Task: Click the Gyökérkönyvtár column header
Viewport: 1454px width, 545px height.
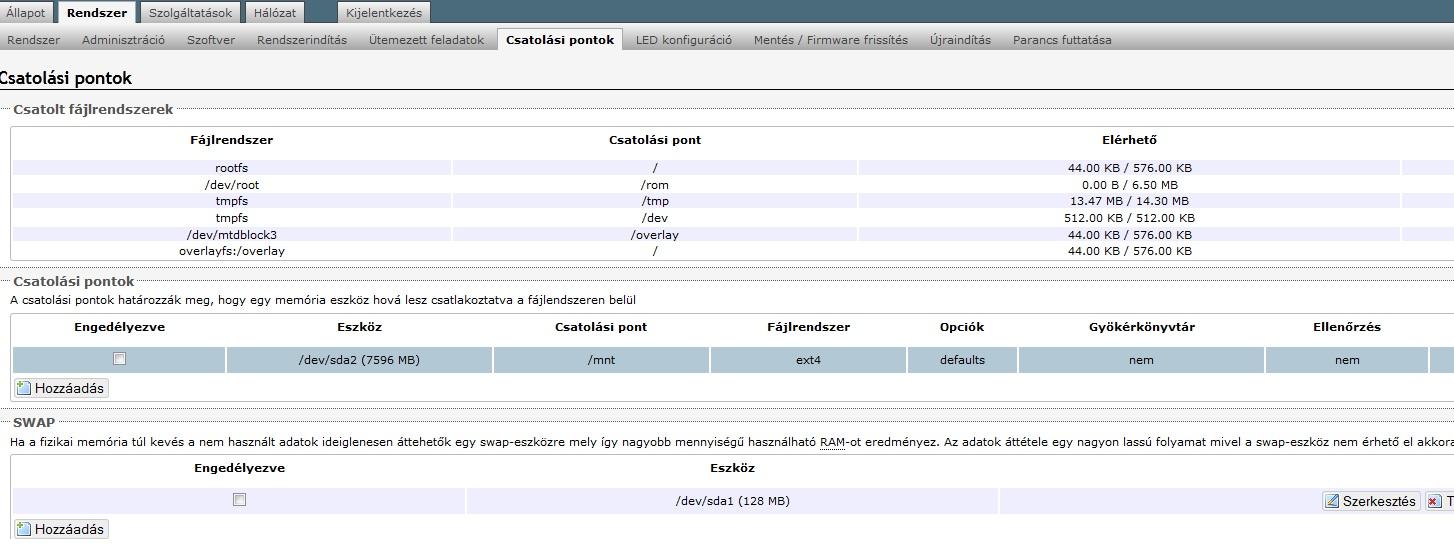Action: tap(1141, 327)
